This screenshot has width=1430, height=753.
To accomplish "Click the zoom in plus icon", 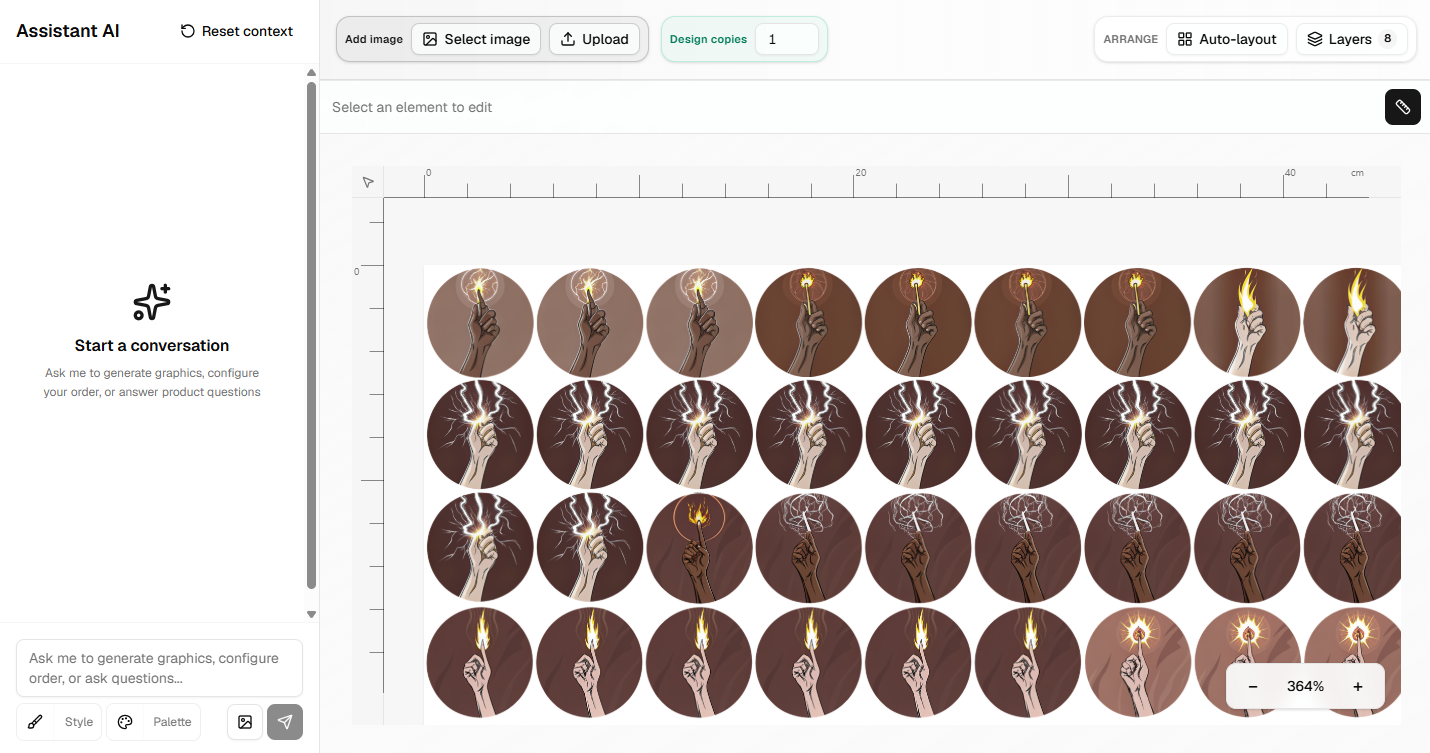I will (x=1357, y=686).
